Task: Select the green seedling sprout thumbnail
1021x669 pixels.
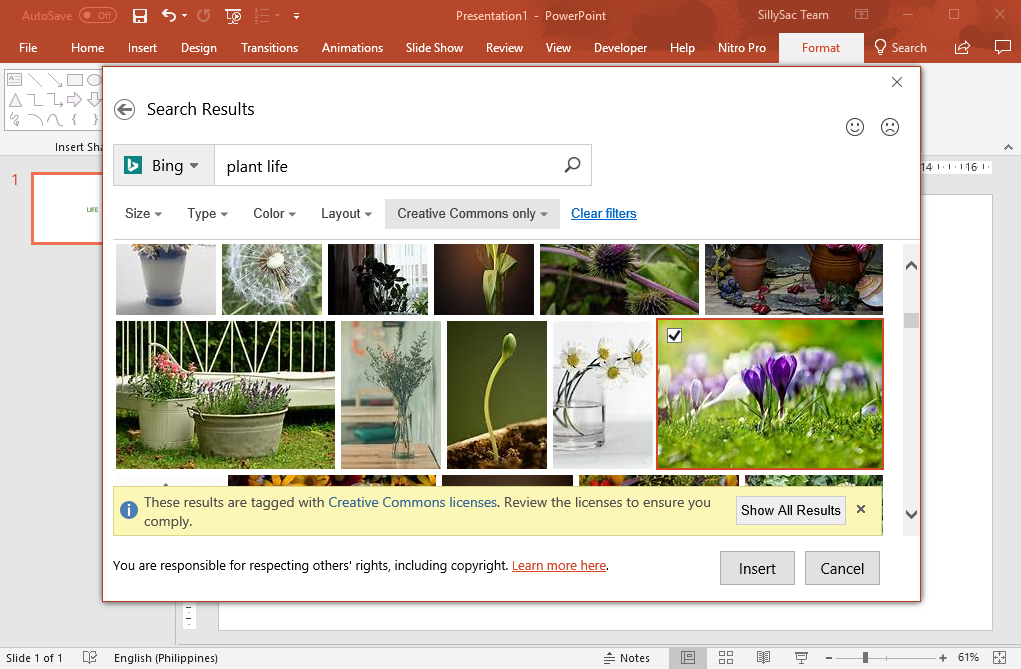Action: [x=497, y=394]
